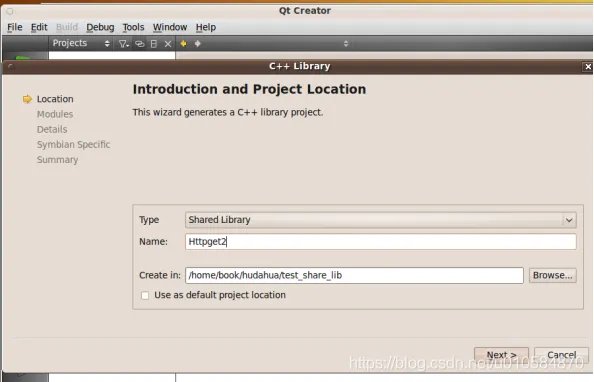This screenshot has height=382, width=594.
Task: Click the Next button
Action: (501, 355)
